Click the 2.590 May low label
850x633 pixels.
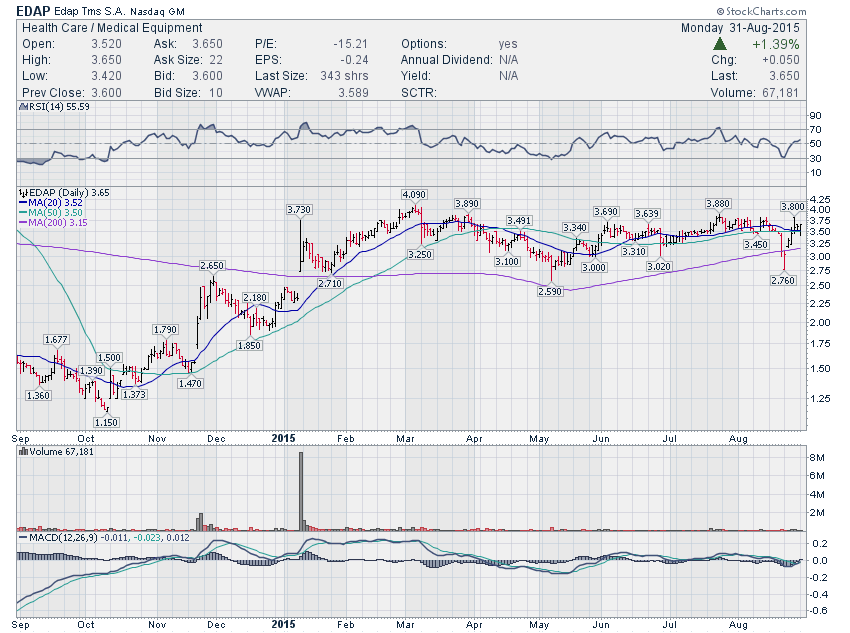click(550, 291)
